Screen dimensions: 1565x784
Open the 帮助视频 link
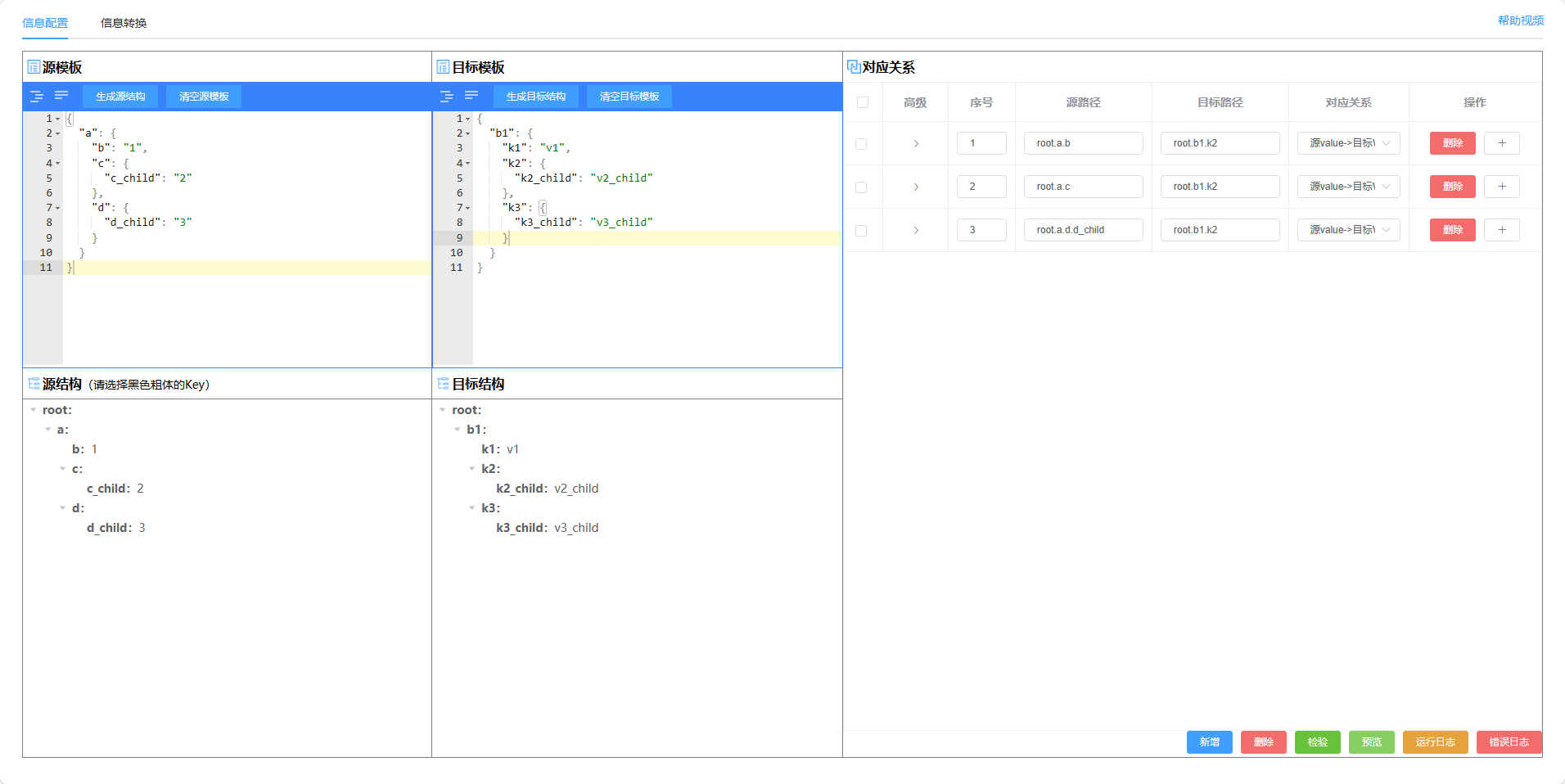click(x=1520, y=20)
